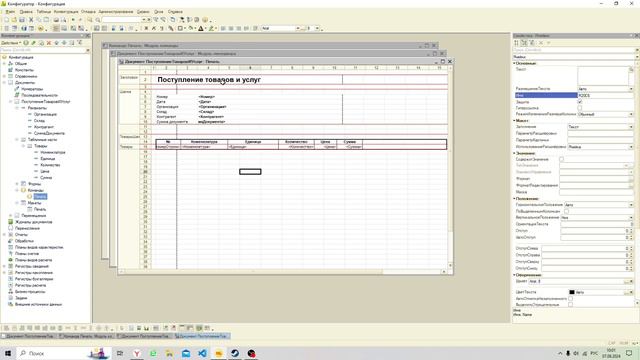Click the move down arrow in the configuration tree toolbar
This screenshot has width=640, height=360.
pyautogui.click(x=64, y=43)
